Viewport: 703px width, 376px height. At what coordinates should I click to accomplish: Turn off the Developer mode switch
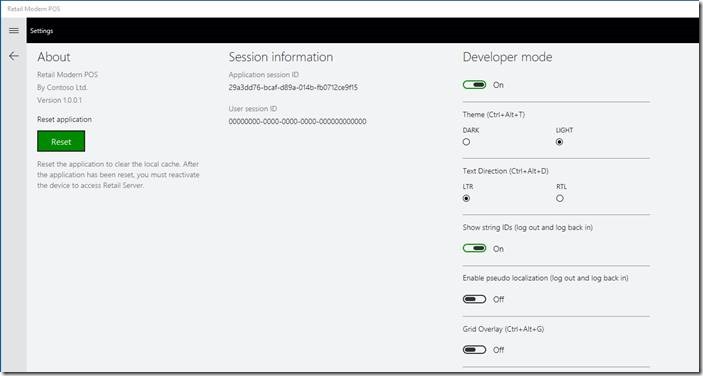tap(474, 85)
